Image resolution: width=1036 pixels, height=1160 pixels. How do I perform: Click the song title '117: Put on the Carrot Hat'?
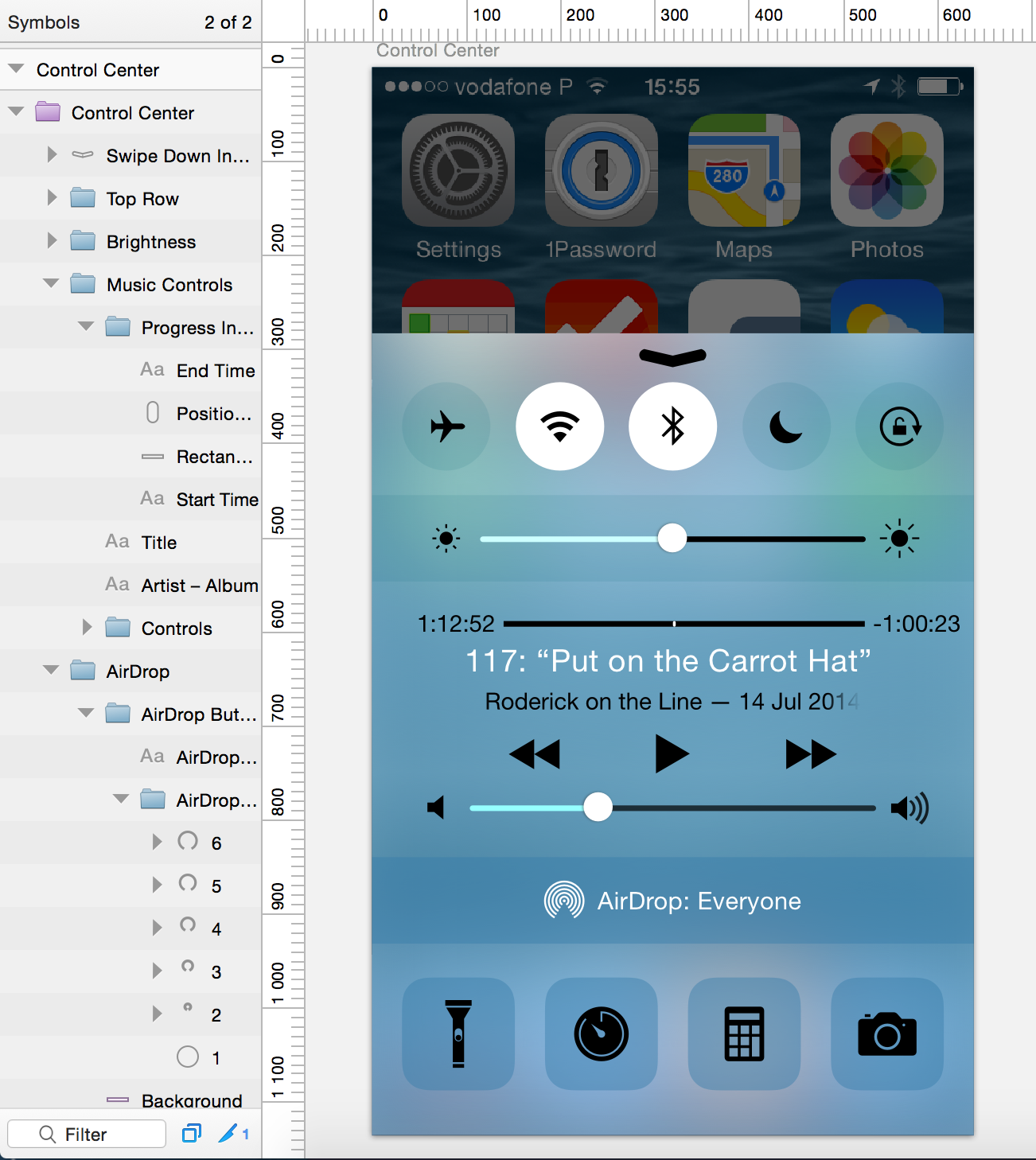(x=668, y=661)
